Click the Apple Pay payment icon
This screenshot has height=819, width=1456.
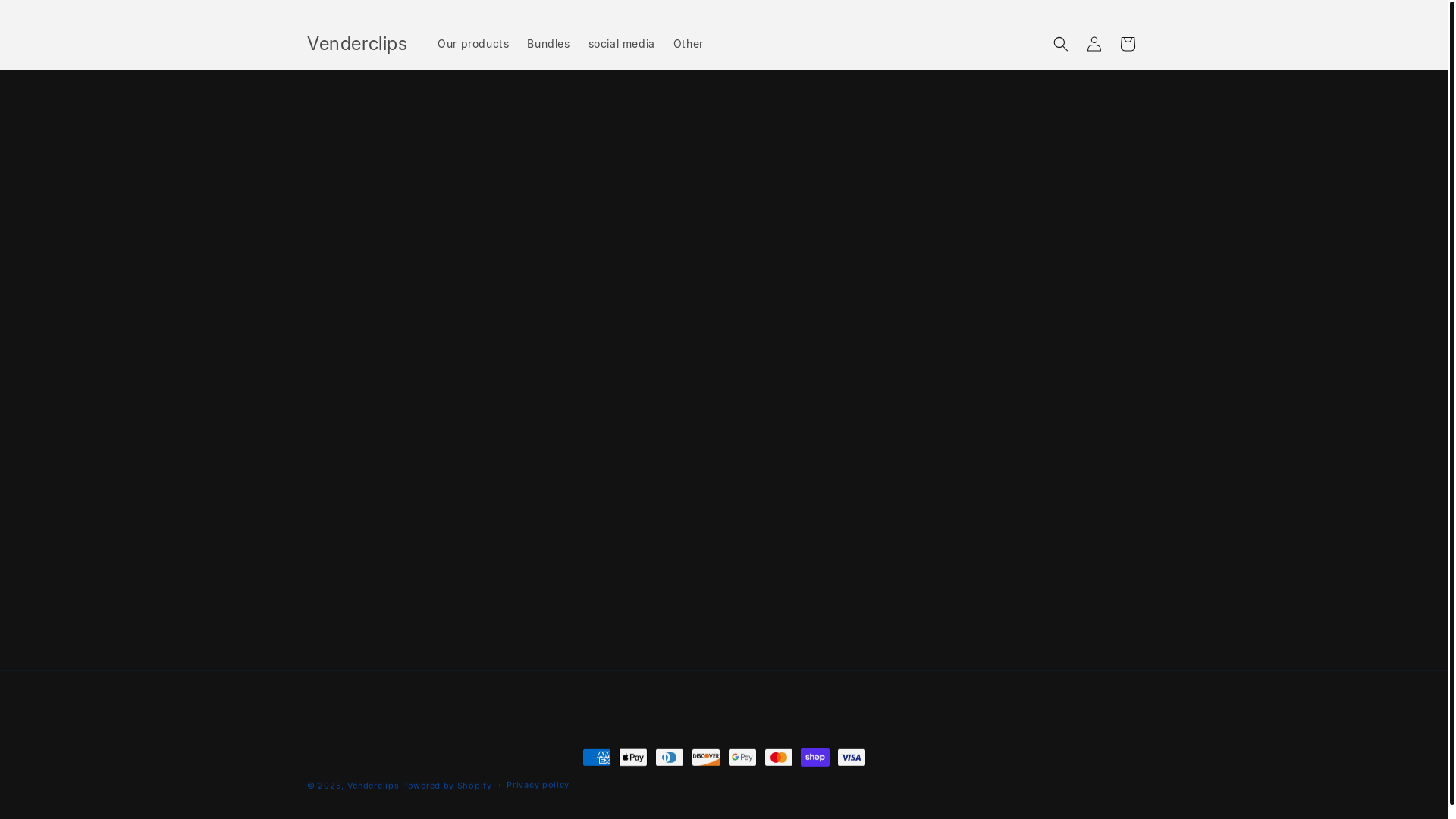tap(633, 758)
